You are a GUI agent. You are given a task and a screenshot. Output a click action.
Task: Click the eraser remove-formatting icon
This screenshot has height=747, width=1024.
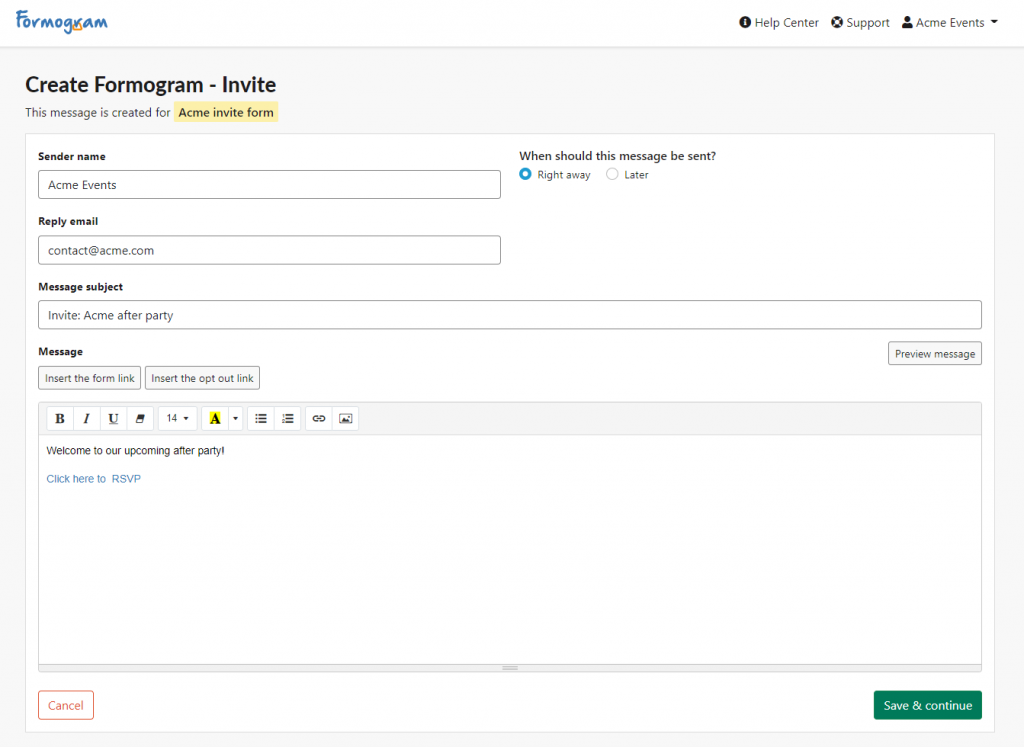[140, 419]
